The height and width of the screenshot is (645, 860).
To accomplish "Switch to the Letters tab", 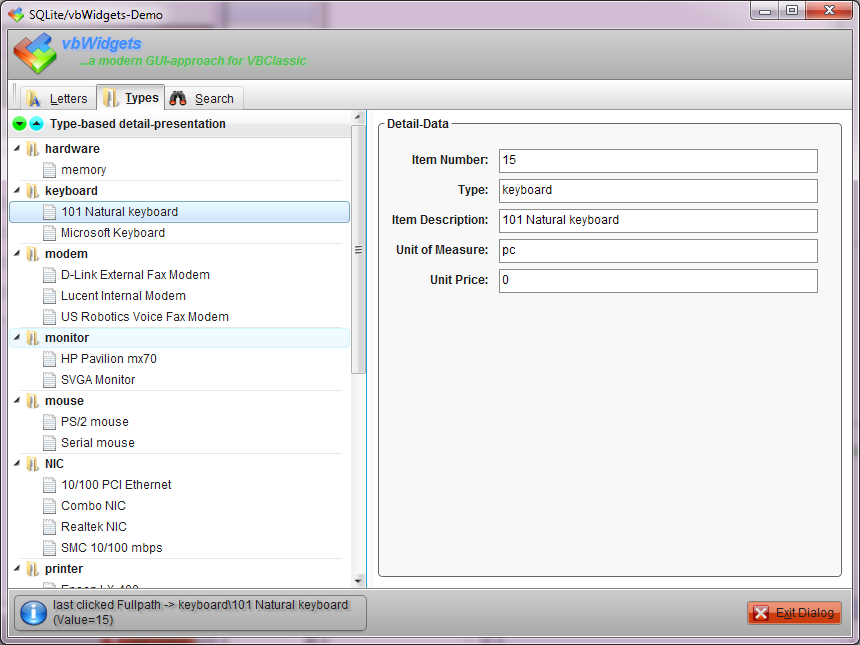I will coord(58,98).
